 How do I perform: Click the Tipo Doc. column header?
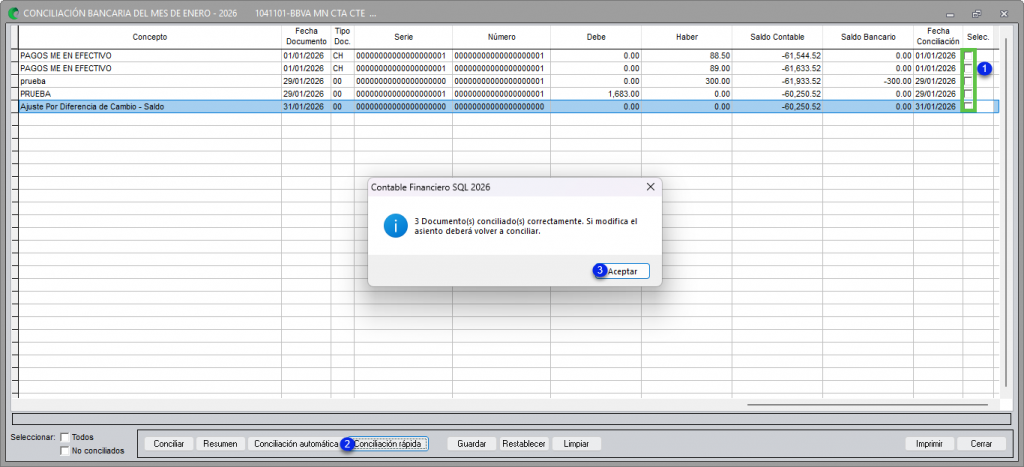click(x=342, y=37)
